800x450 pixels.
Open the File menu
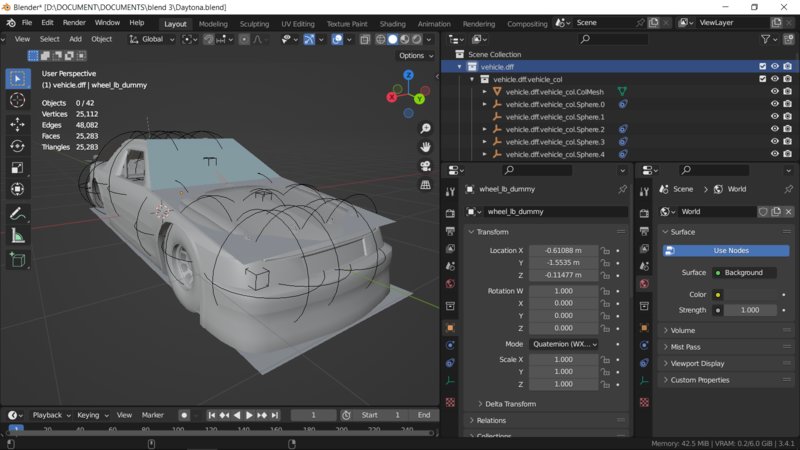point(27,23)
